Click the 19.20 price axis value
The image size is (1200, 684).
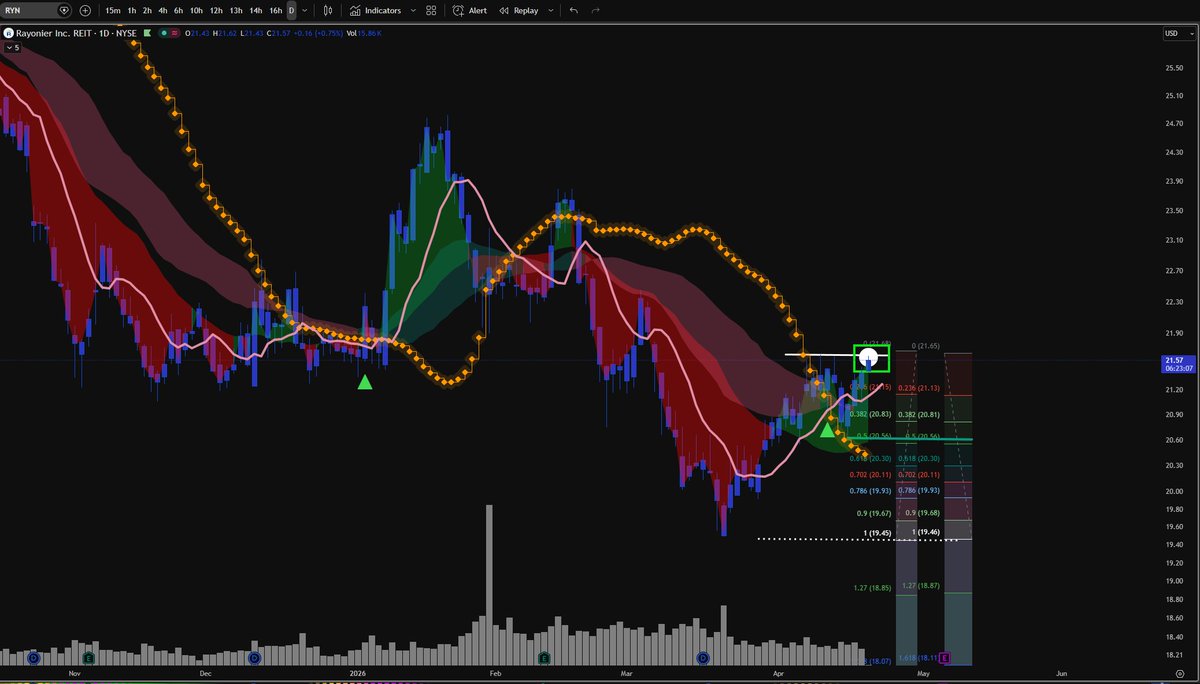[1173, 563]
